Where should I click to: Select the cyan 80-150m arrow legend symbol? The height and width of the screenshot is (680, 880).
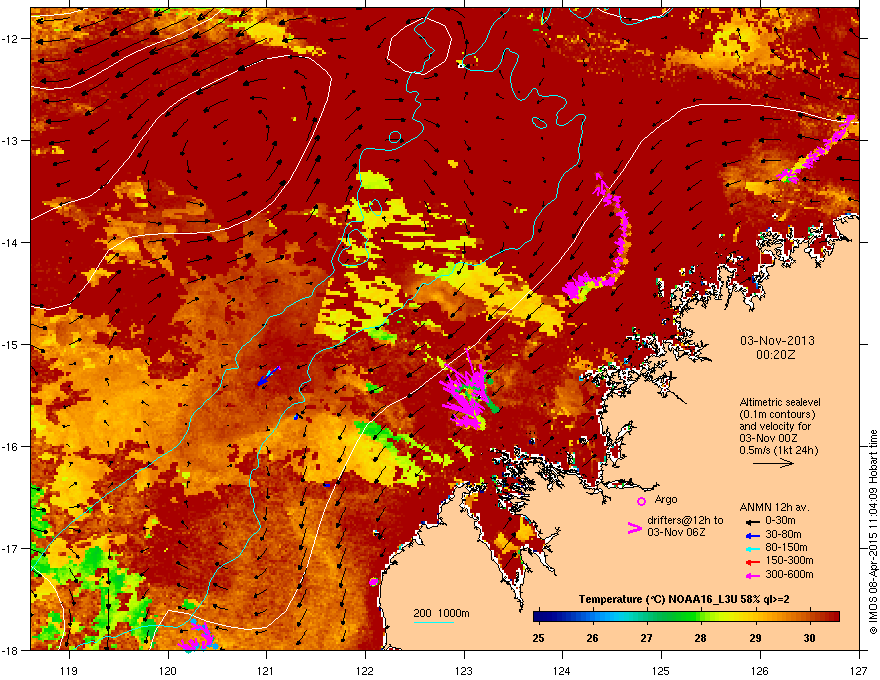(x=752, y=548)
